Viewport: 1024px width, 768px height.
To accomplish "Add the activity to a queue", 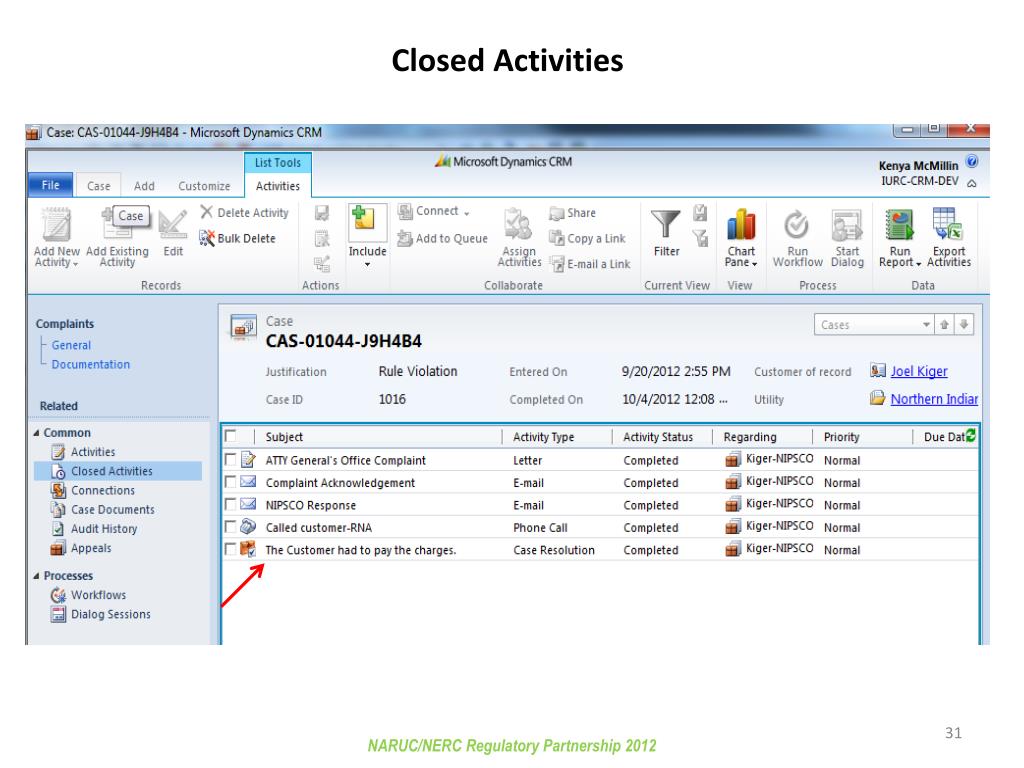I will [443, 238].
